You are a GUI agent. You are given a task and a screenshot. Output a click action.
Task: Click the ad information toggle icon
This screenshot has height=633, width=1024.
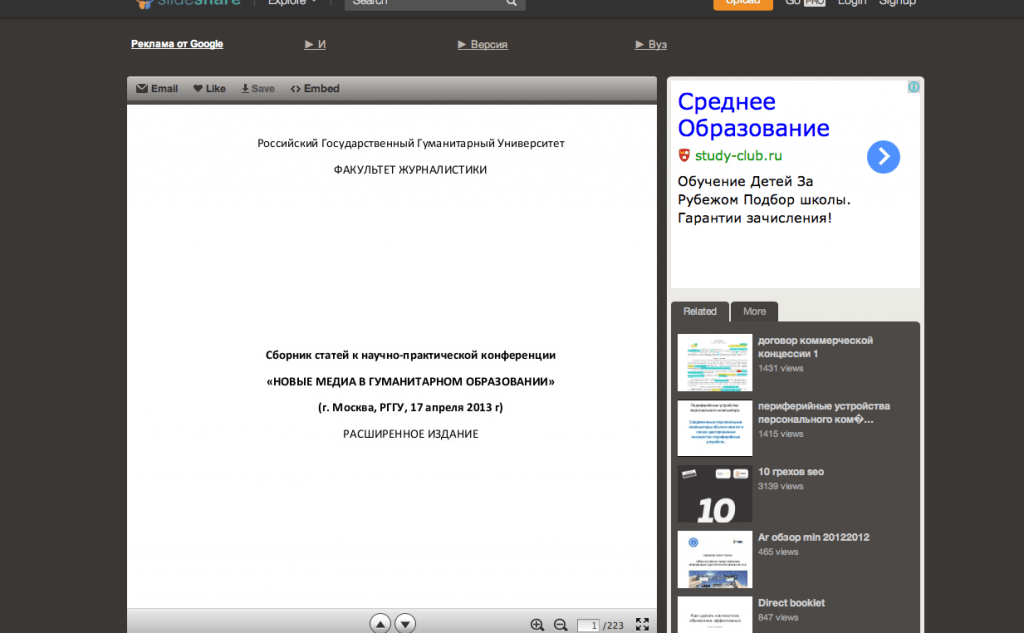coord(914,87)
